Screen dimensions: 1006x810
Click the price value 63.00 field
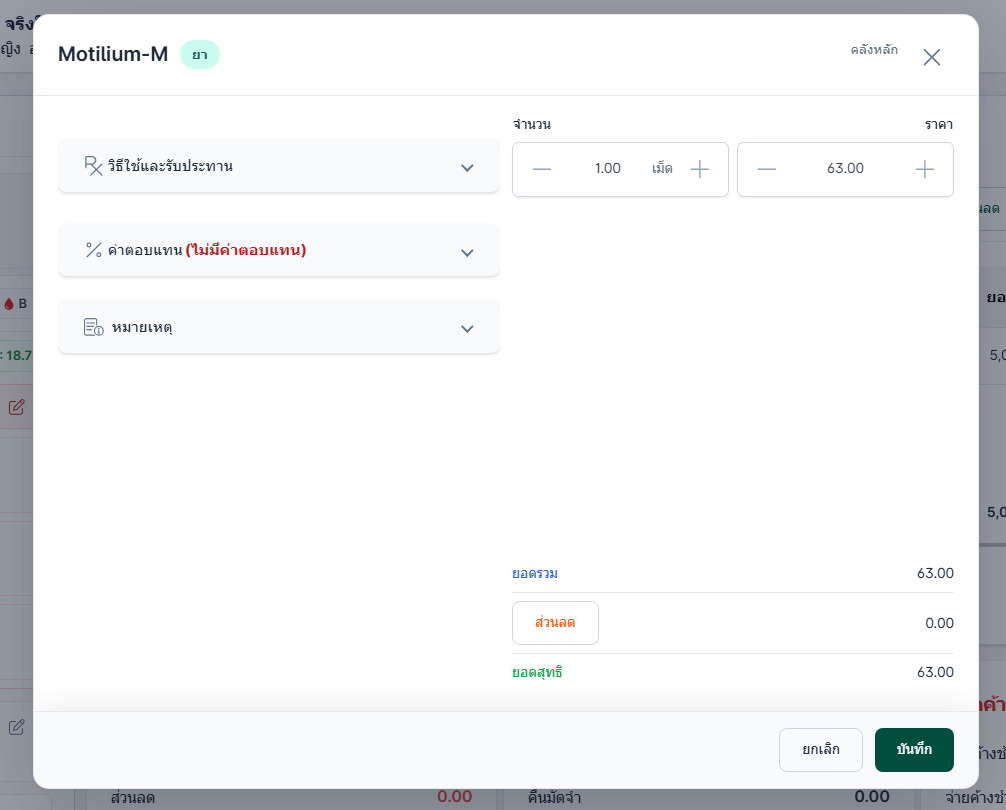pos(845,169)
